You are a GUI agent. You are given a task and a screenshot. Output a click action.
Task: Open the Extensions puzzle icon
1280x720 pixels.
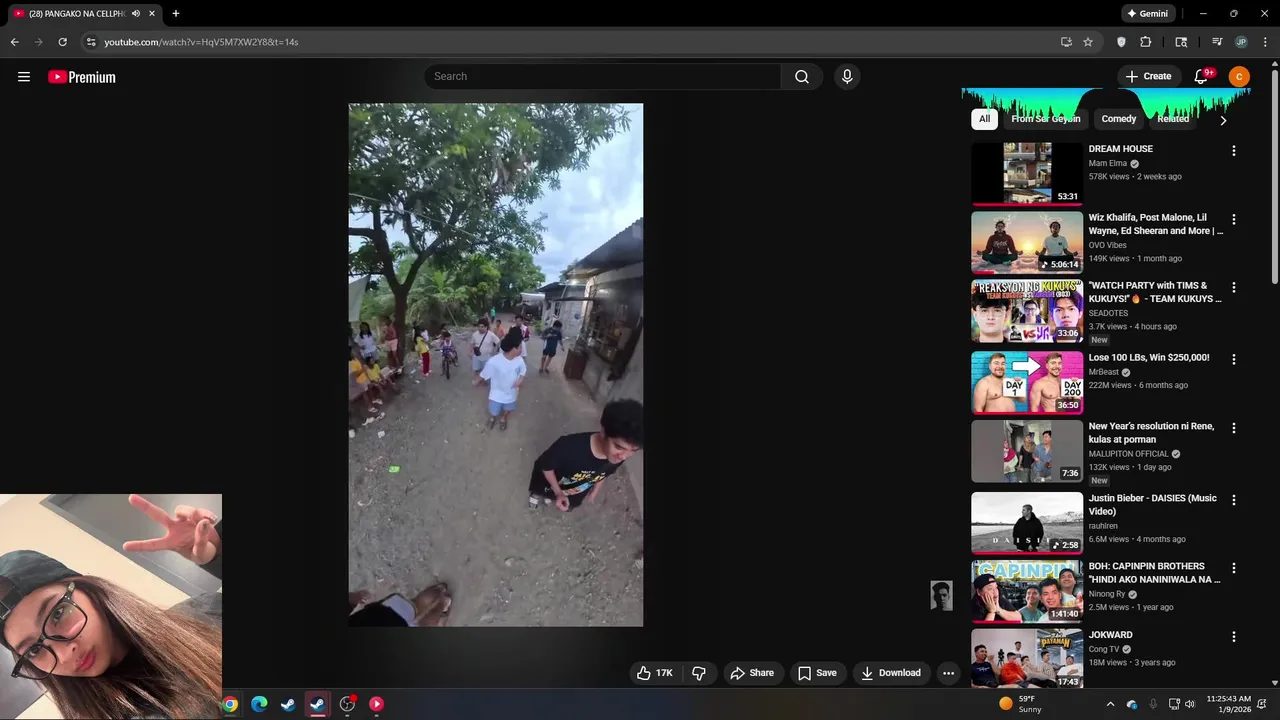tap(1146, 42)
